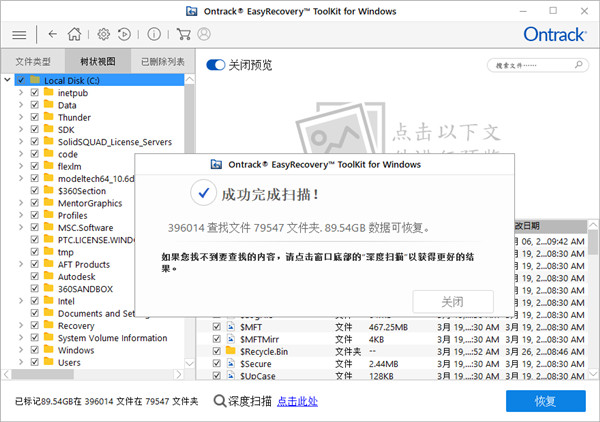Open the info icon in toolbar
This screenshot has height=422, width=600.
pos(154,34)
